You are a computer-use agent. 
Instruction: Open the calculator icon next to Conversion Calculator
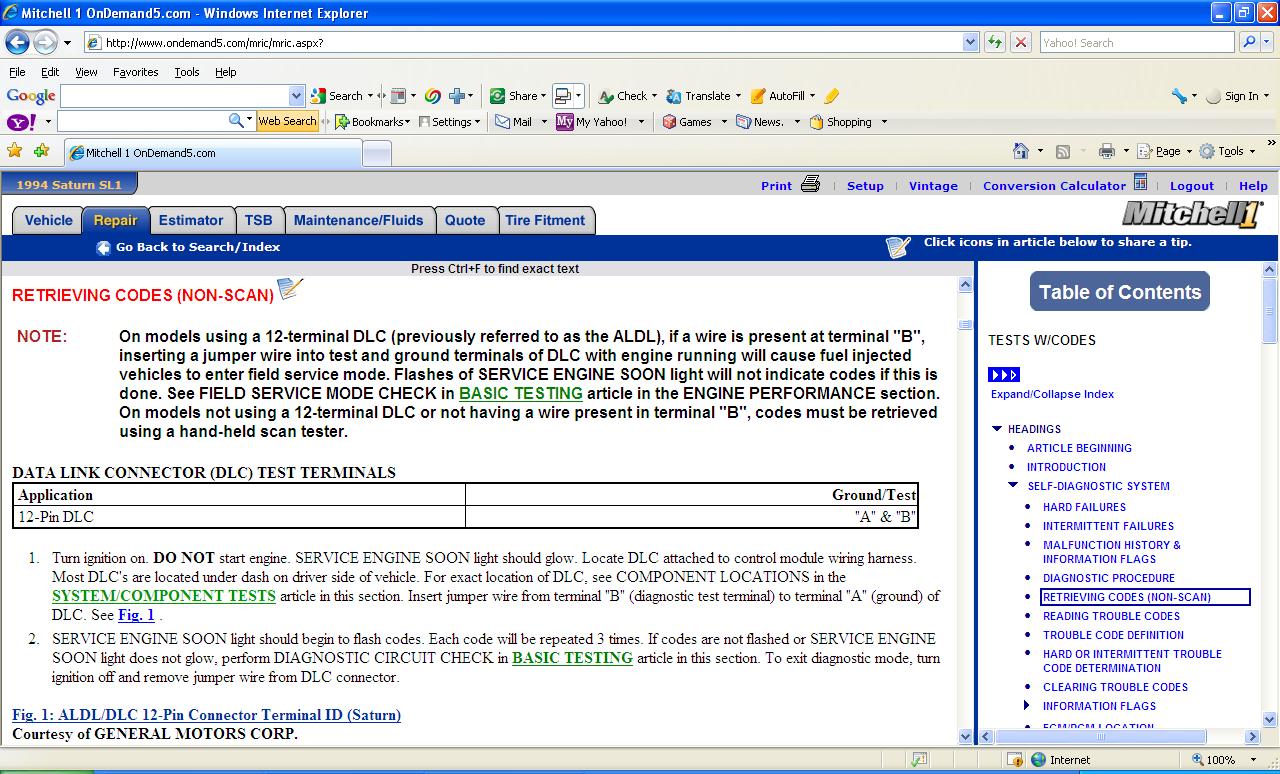pyautogui.click(x=1140, y=183)
